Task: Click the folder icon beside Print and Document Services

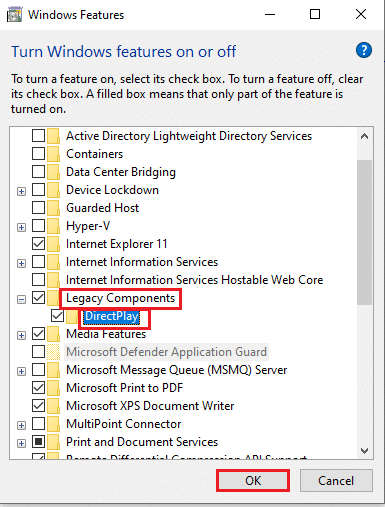Action: point(53,442)
